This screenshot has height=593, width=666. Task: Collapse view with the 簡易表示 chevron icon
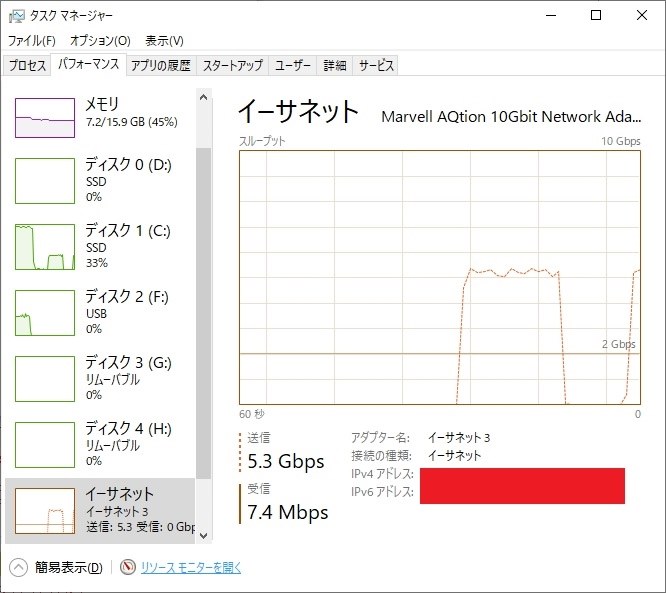[x=18, y=568]
